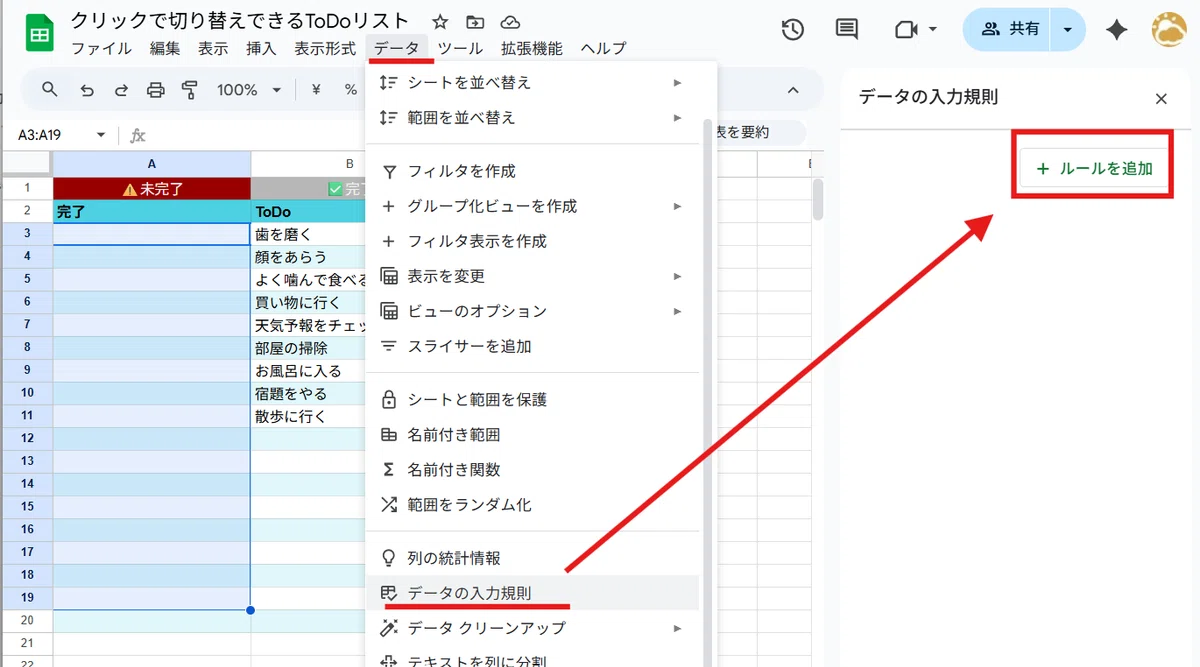This screenshot has width=1200, height=667.
Task: Open the ツール menu
Action: [x=460, y=48]
